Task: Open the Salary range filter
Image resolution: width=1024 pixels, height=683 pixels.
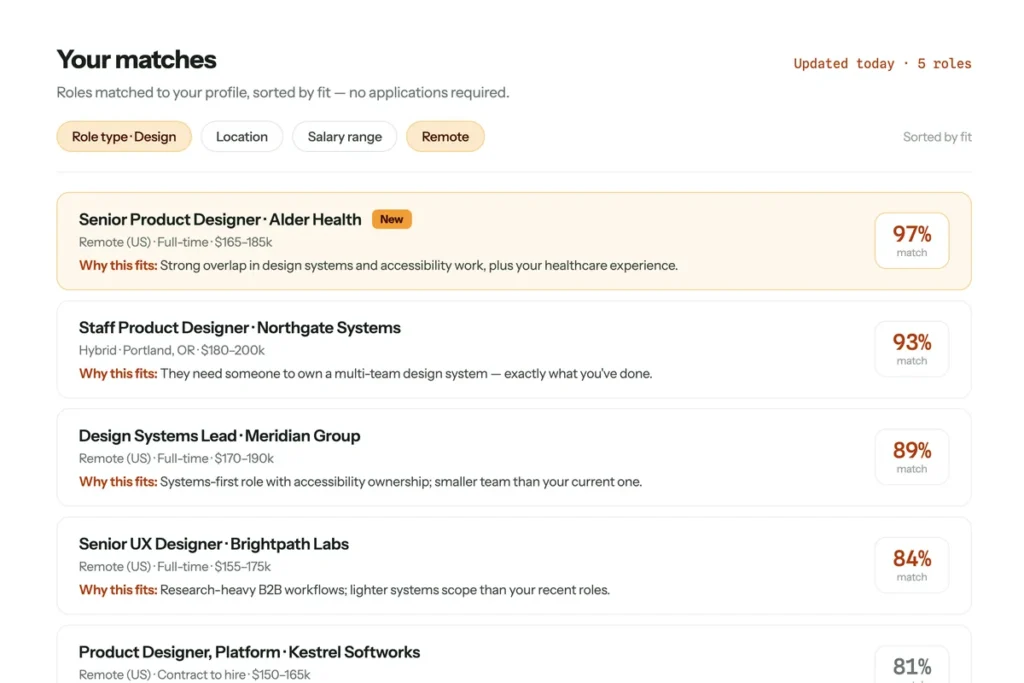Action: click(344, 136)
